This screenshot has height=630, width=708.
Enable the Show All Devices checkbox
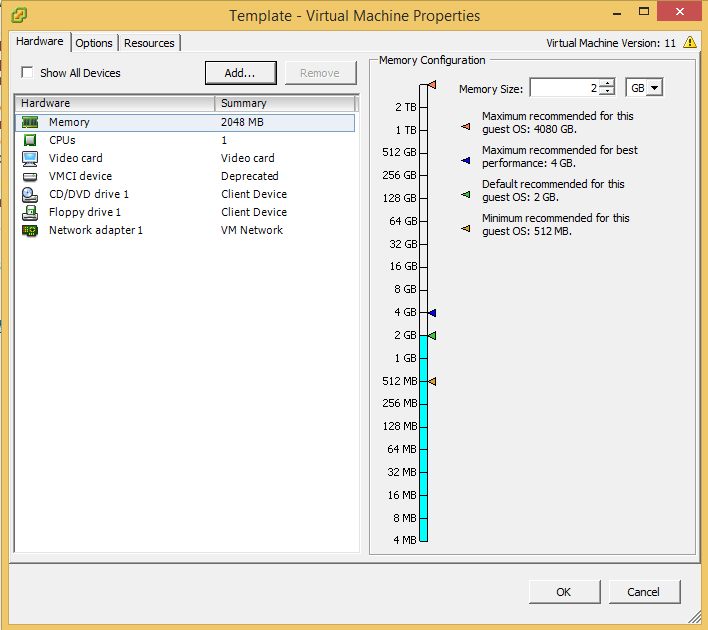[27, 73]
